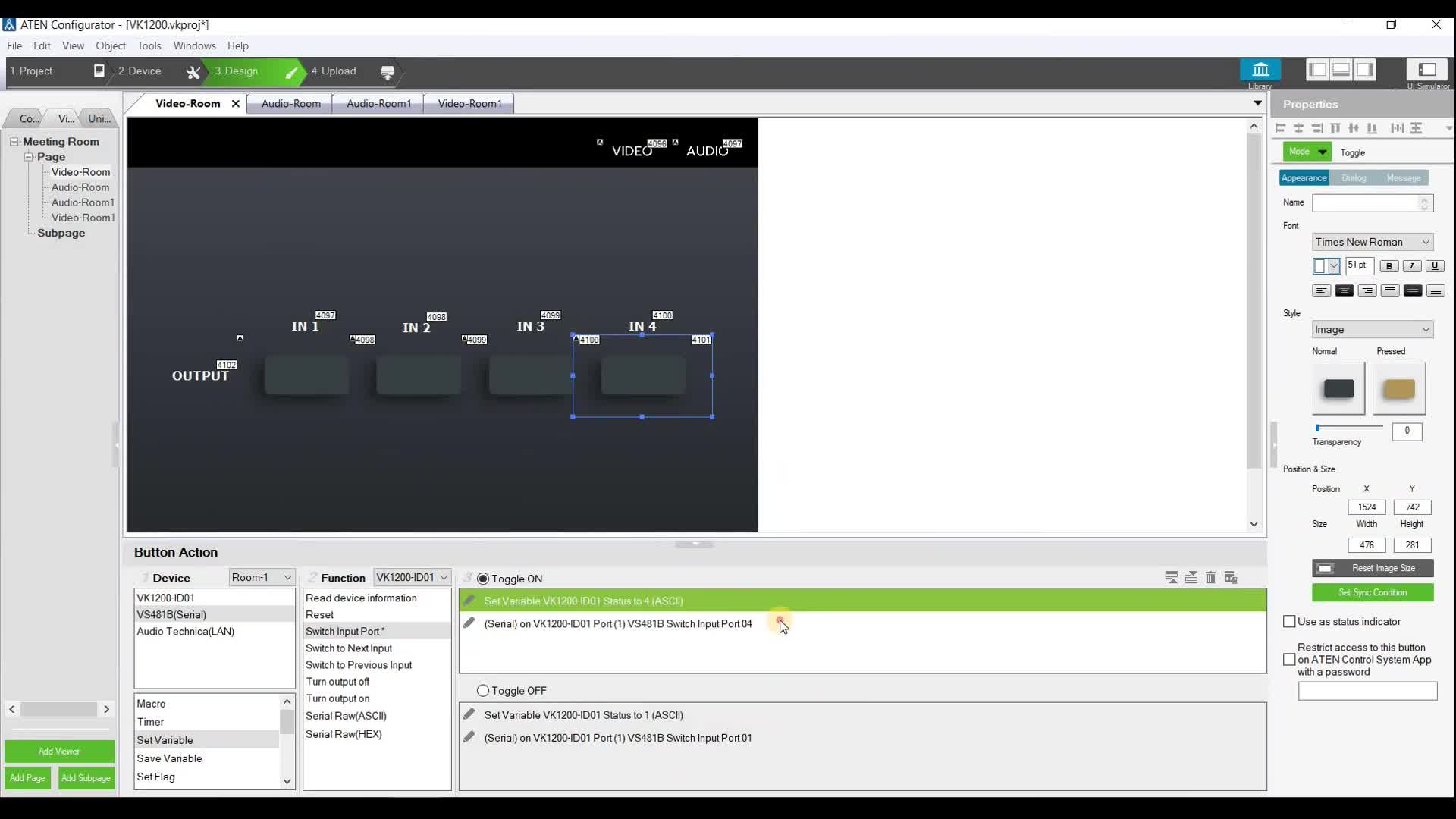This screenshot has width=1456, height=819.
Task: Align text to the left
Action: (x=1321, y=290)
